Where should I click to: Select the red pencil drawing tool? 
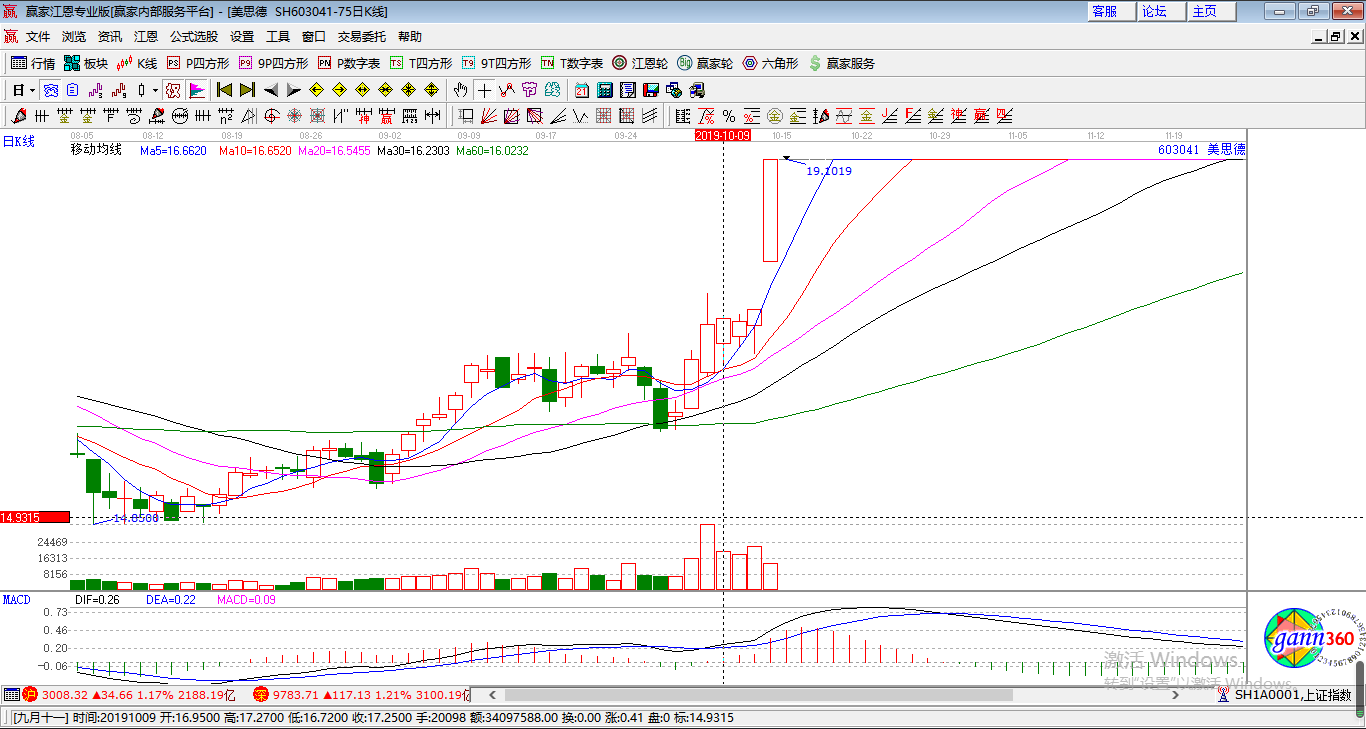click(x=18, y=116)
